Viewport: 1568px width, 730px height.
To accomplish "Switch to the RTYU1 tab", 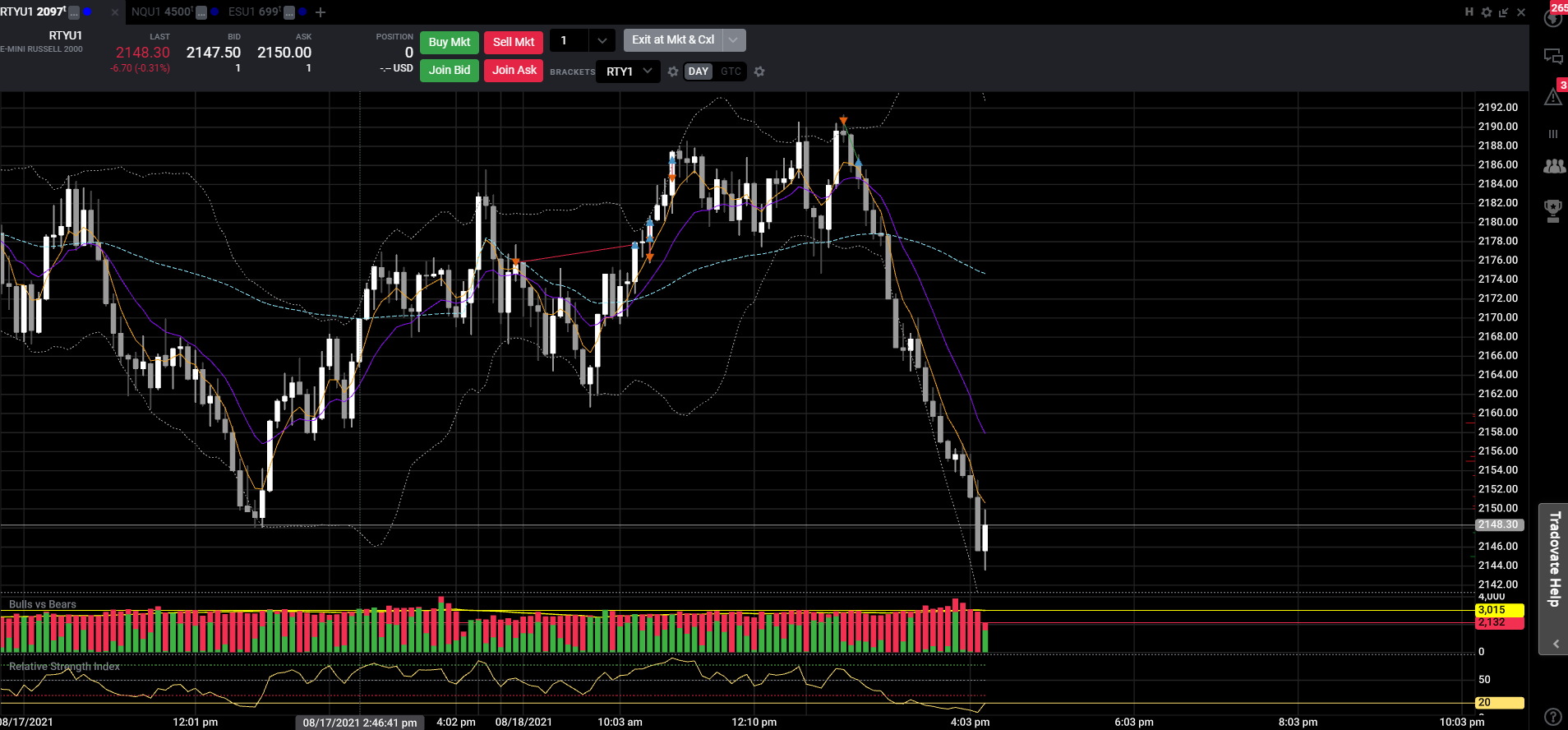I will 33,12.
